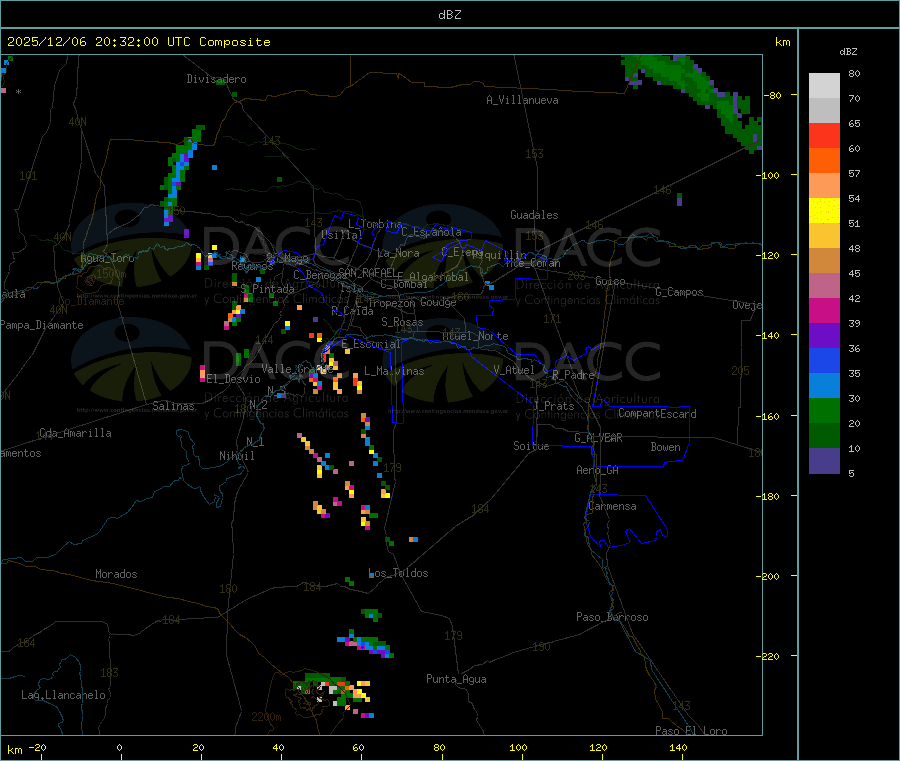This screenshot has width=900, height=761.
Task: Click the Punta_Agua label
Action: point(456,679)
